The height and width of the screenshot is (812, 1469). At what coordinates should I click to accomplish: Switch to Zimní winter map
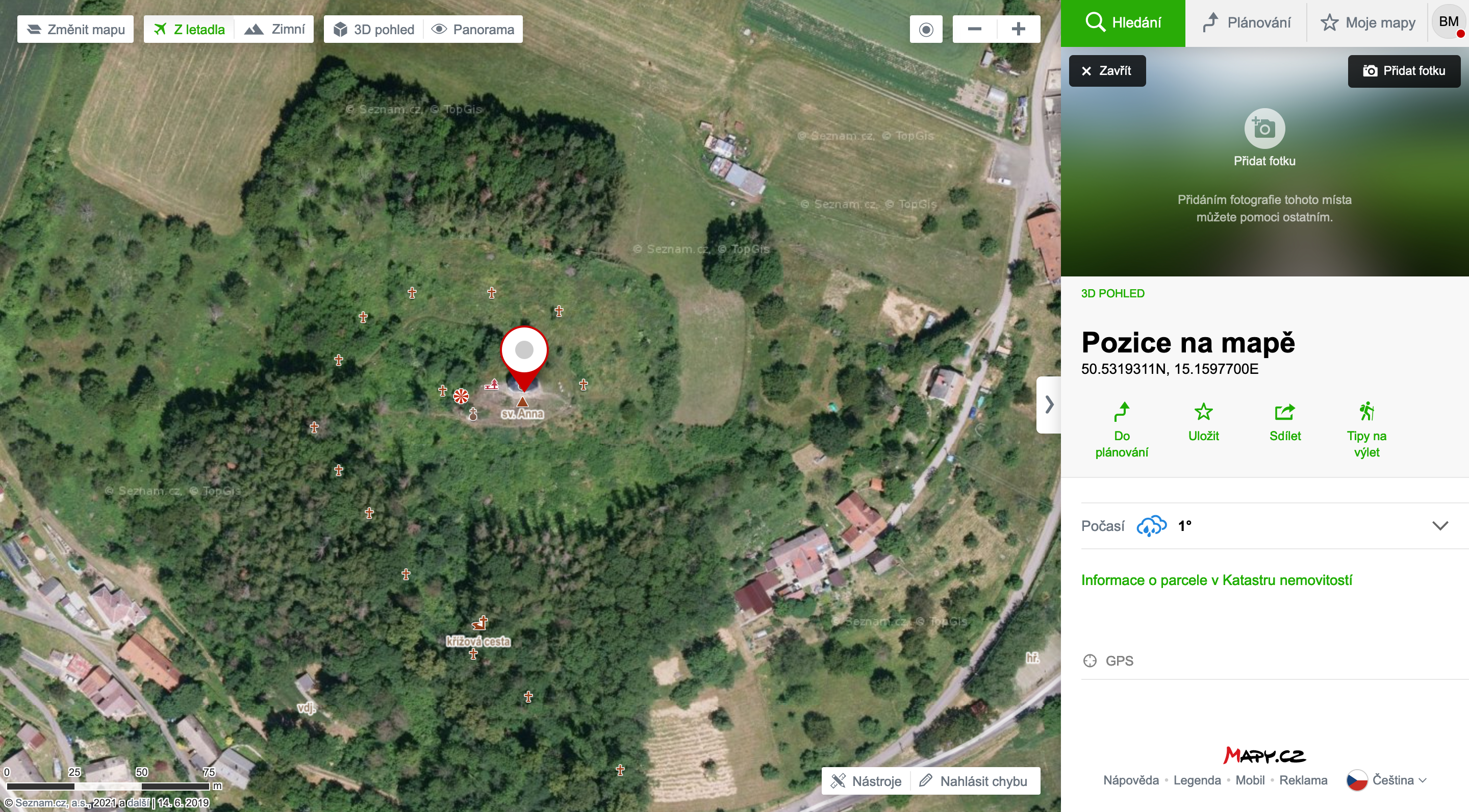pos(275,29)
